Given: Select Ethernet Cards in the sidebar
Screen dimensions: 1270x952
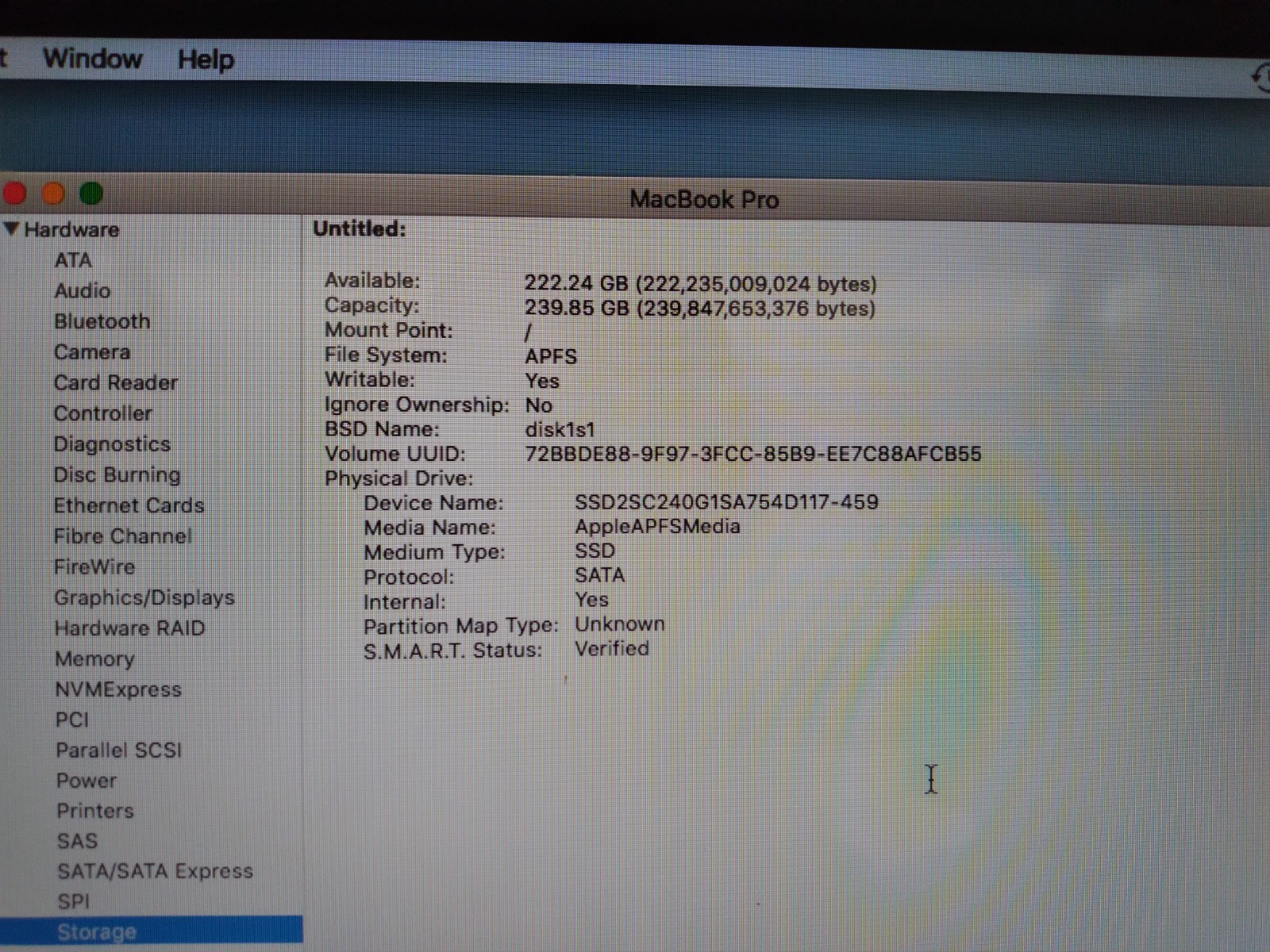Looking at the screenshot, I should (x=129, y=505).
